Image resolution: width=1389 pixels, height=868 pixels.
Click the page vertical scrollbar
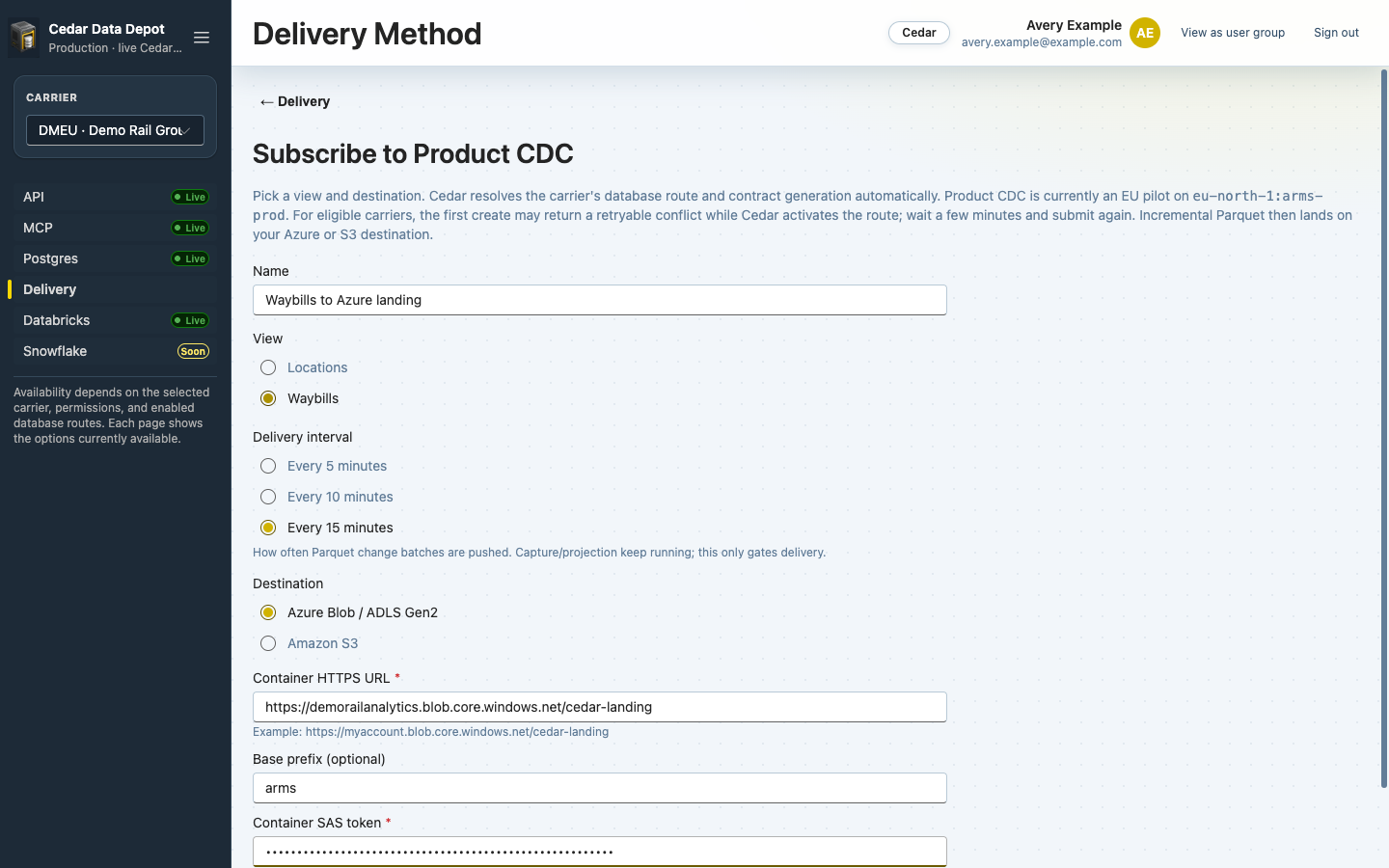(1384, 429)
